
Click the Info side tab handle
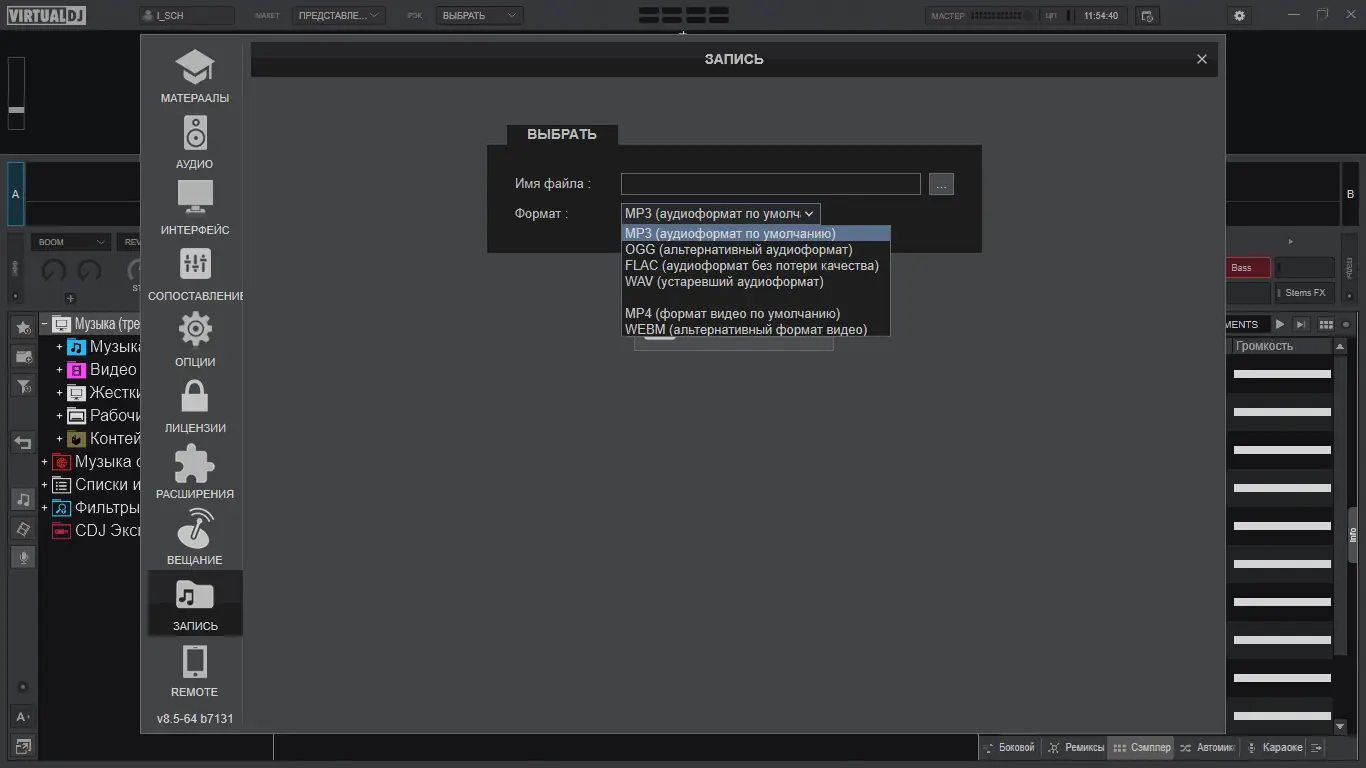click(1353, 536)
